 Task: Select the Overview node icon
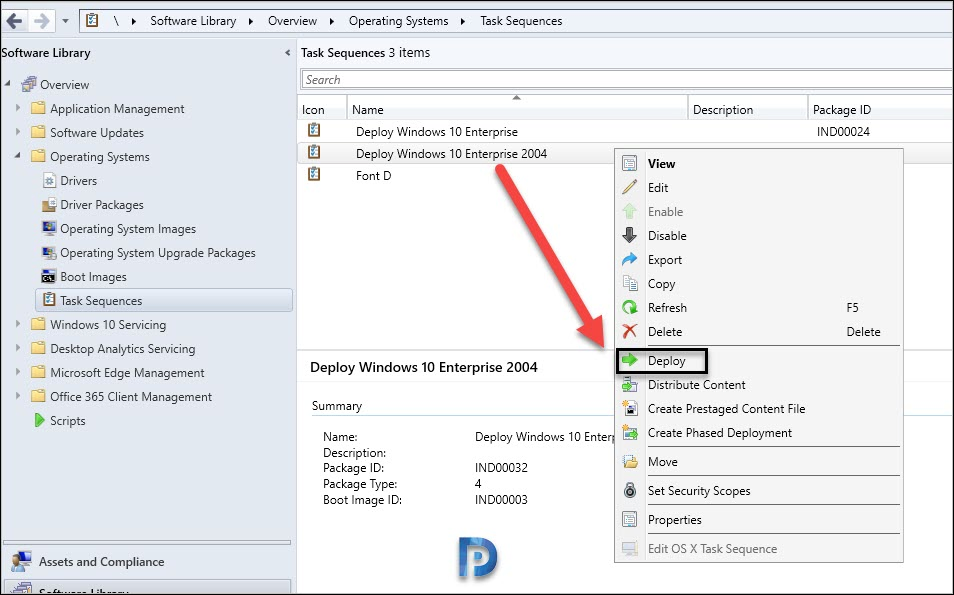pos(29,85)
